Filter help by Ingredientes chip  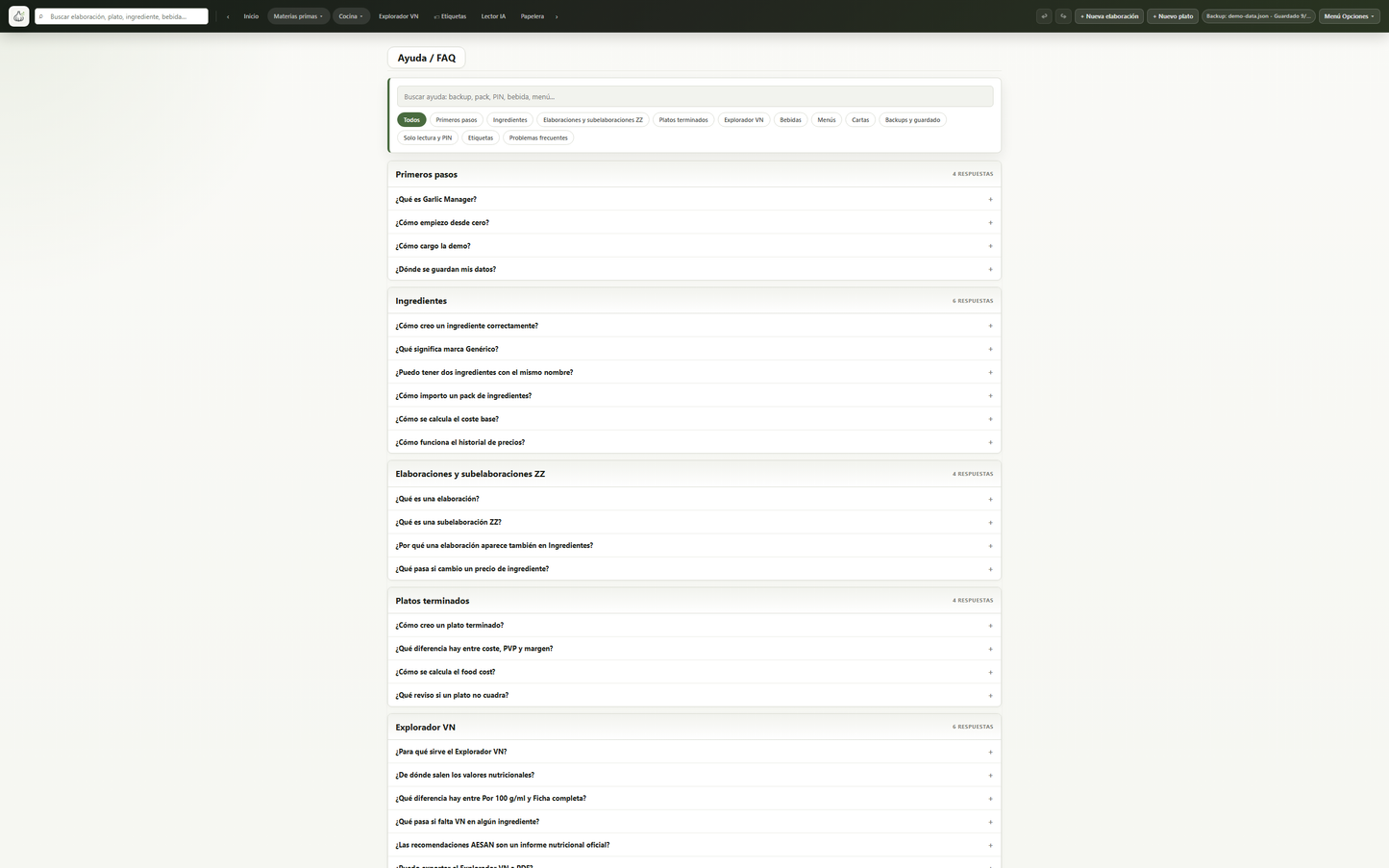tap(509, 120)
